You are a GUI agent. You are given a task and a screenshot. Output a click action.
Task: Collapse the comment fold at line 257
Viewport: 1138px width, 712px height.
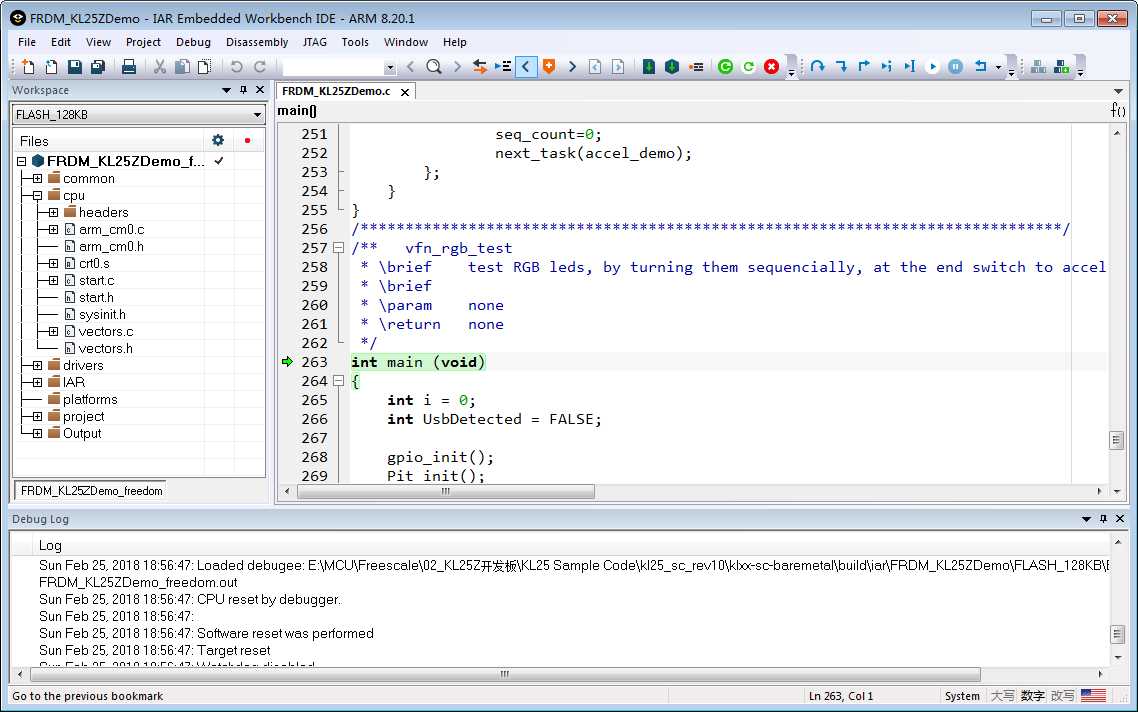[338, 247]
